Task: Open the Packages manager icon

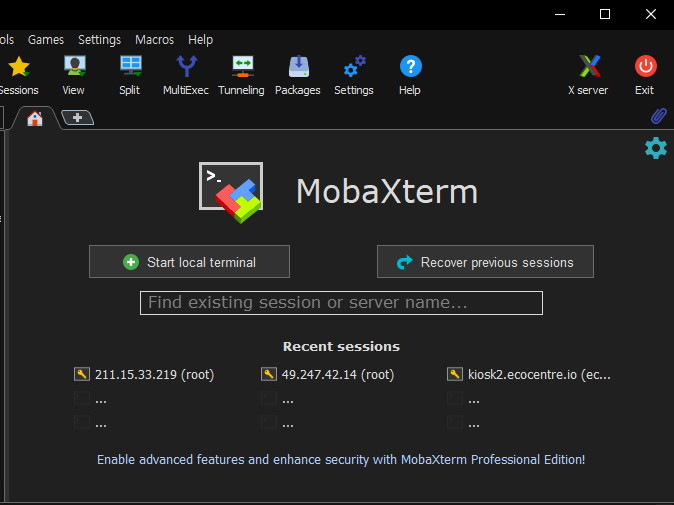Action: point(299,66)
